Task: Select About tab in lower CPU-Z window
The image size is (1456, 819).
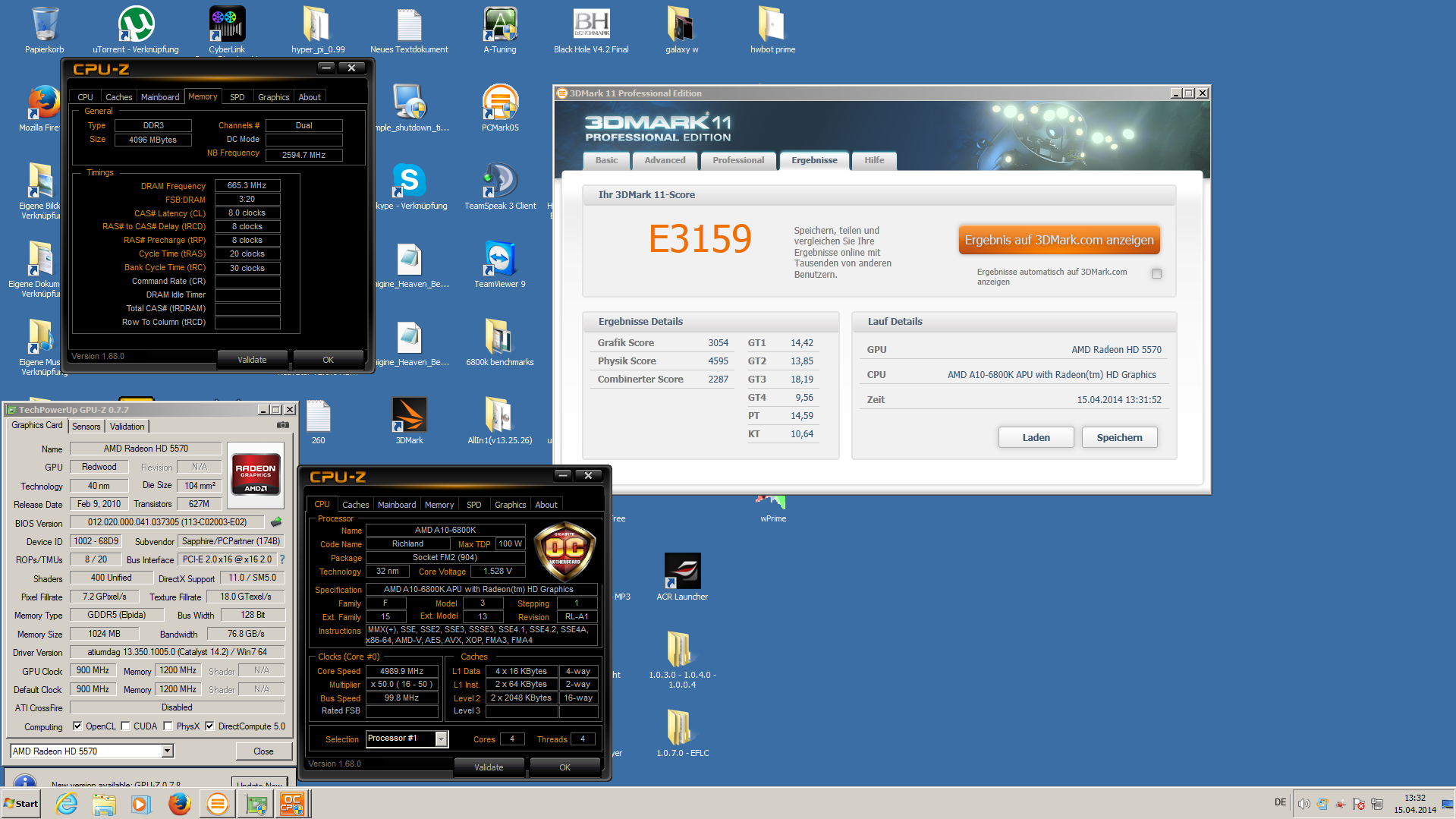Action: tap(546, 505)
